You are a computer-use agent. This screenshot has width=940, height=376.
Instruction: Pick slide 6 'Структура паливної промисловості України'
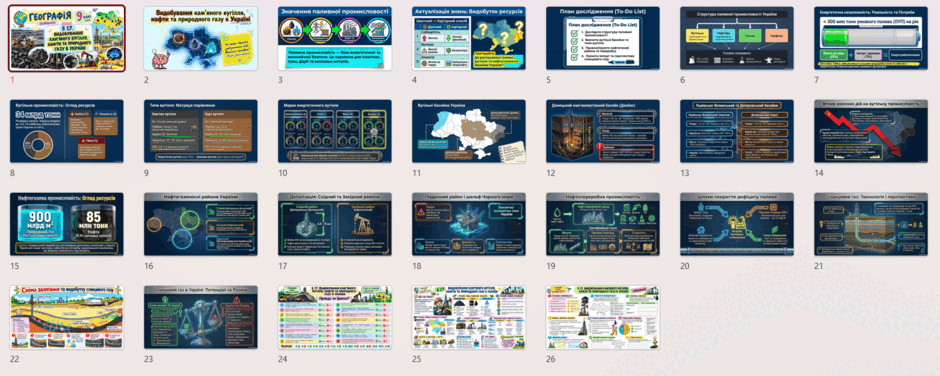click(x=737, y=38)
